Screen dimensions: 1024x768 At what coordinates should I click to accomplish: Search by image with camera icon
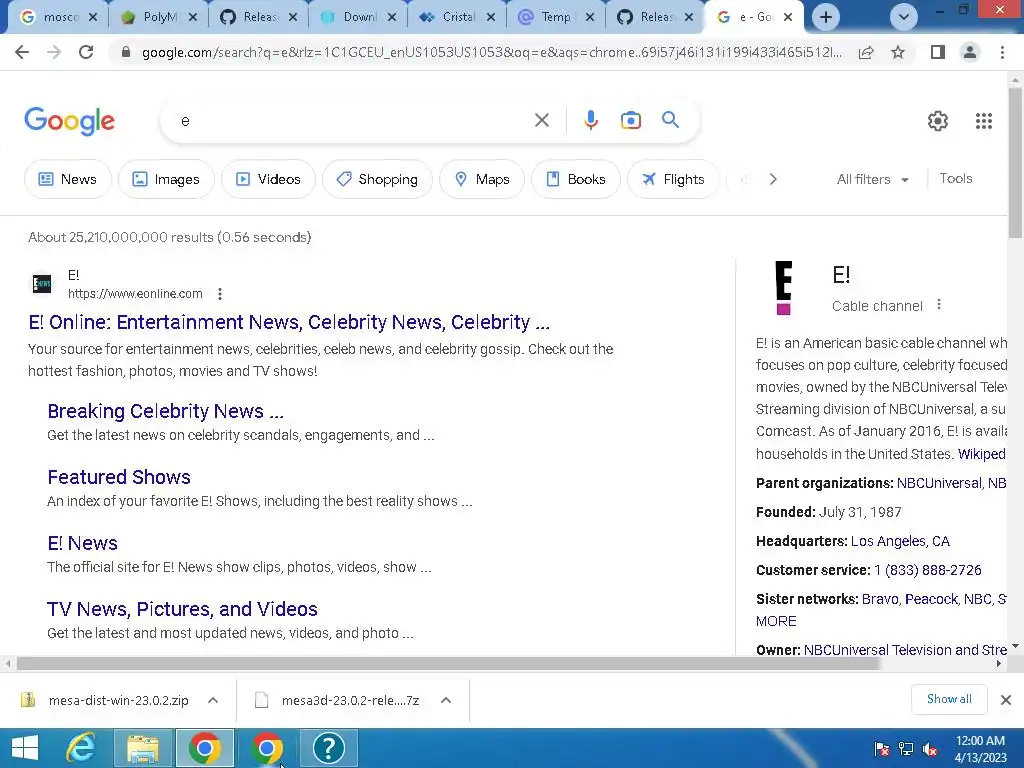click(631, 120)
